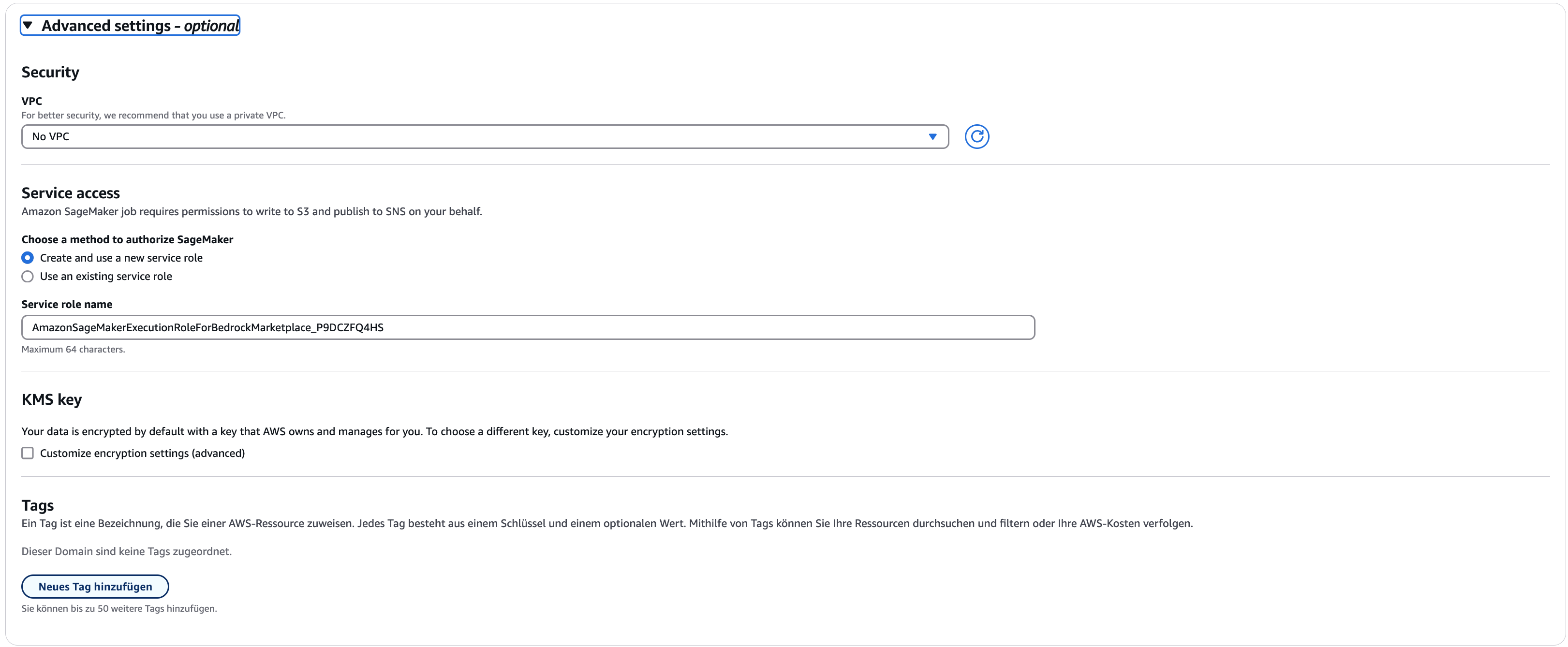Click the 'Security' section heading
This screenshot has height=647, width=1568.
(x=50, y=73)
